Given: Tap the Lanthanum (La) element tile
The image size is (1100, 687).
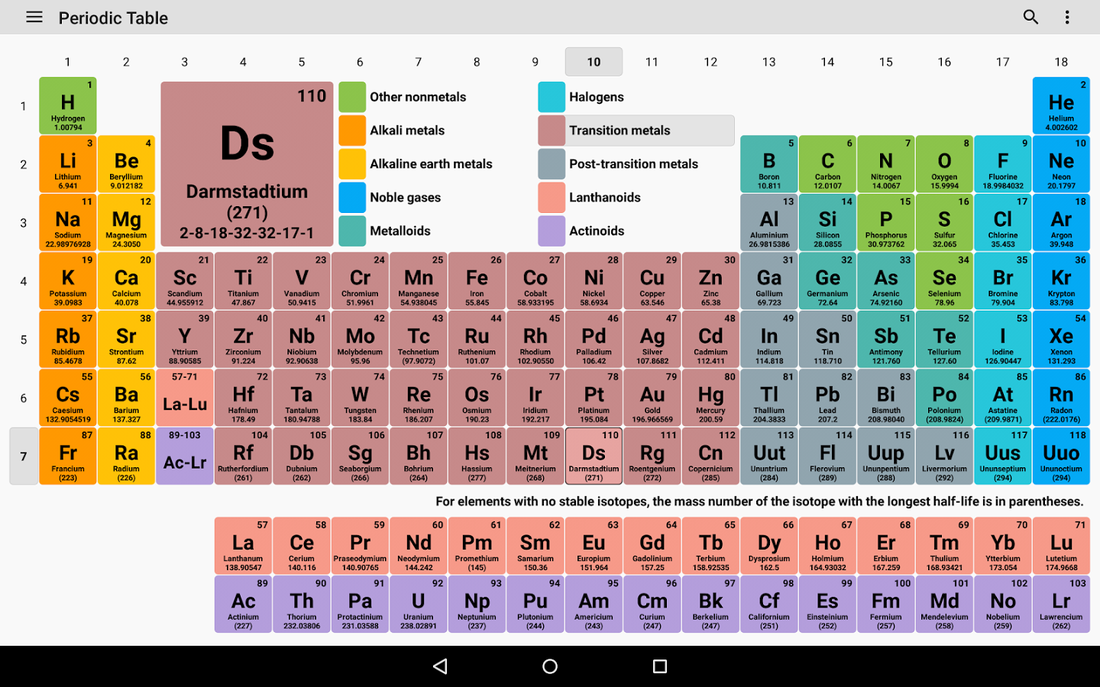Looking at the screenshot, I should 243,546.
